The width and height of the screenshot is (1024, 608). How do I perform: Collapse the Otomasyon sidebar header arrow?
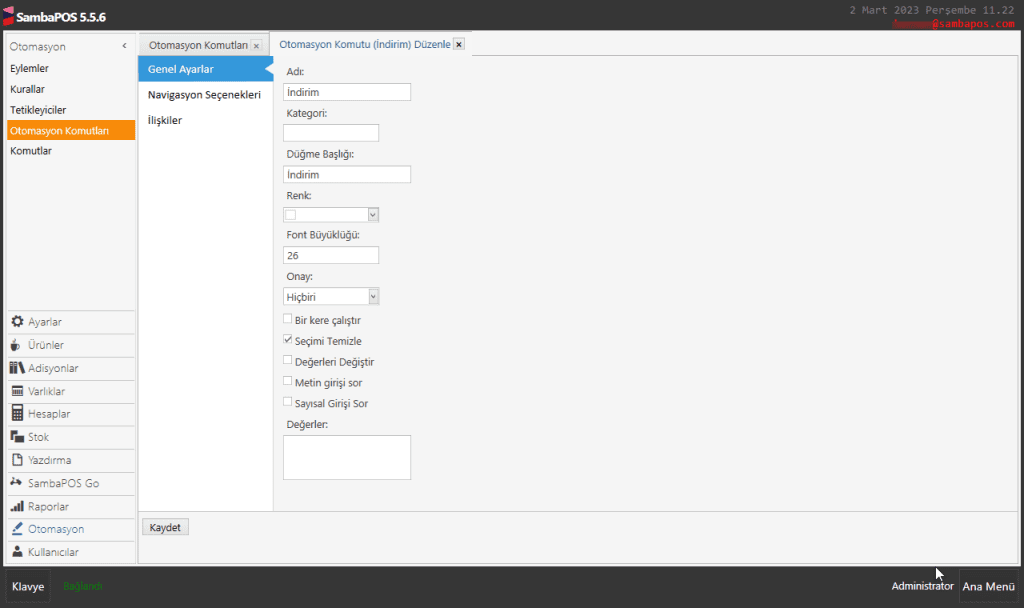click(124, 46)
